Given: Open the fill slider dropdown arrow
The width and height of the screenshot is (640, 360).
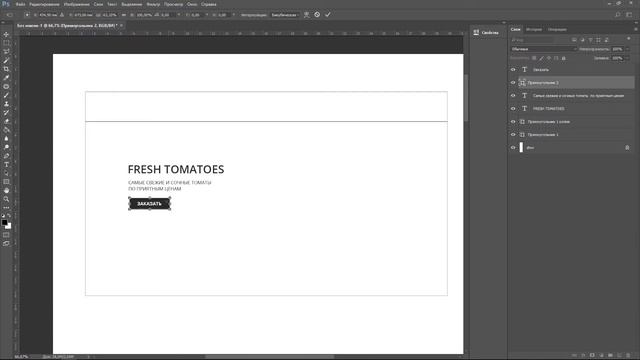Looking at the screenshot, I should 628,58.
